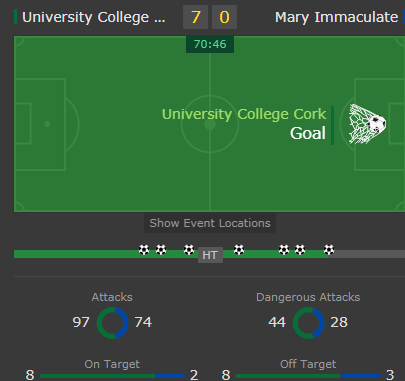Click the second goal ball on timeline
Viewport: 405px width, 381px height.
pos(161,250)
